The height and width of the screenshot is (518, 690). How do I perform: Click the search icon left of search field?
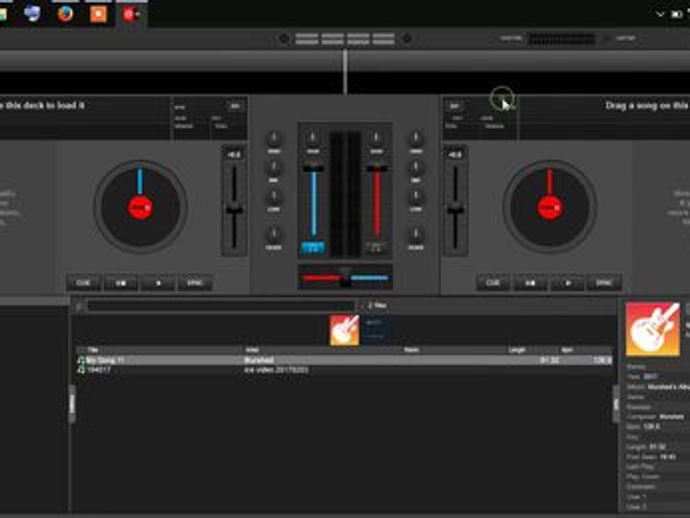pos(79,306)
